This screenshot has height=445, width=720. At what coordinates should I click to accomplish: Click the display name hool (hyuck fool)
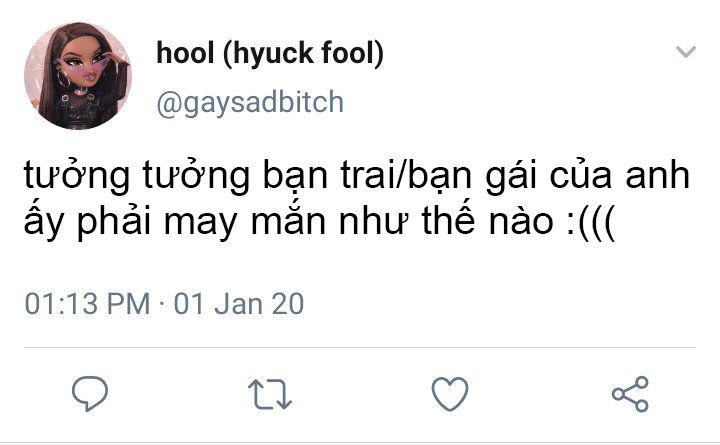tap(270, 53)
